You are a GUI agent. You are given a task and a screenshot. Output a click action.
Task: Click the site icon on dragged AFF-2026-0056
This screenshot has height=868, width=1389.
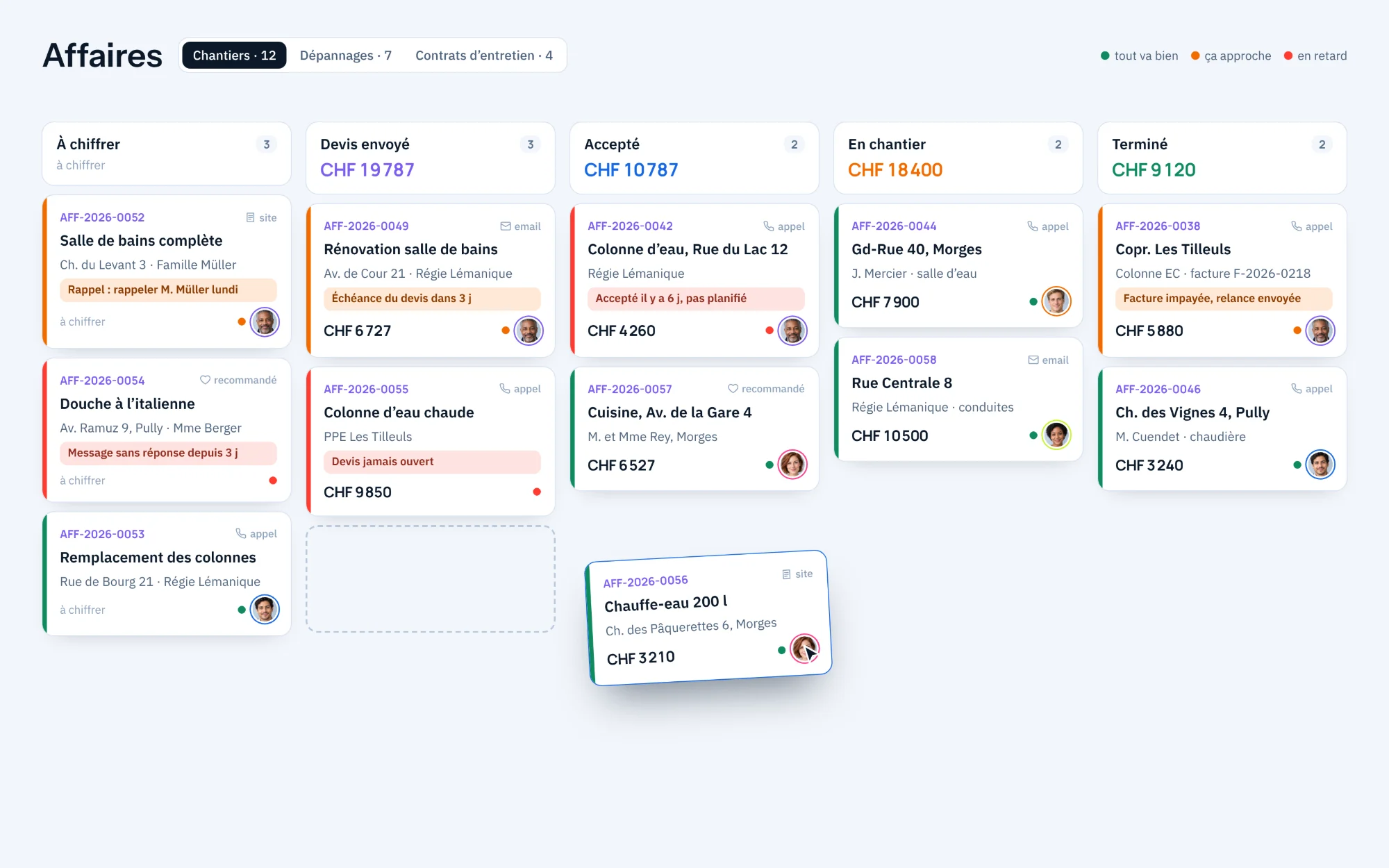tap(787, 574)
